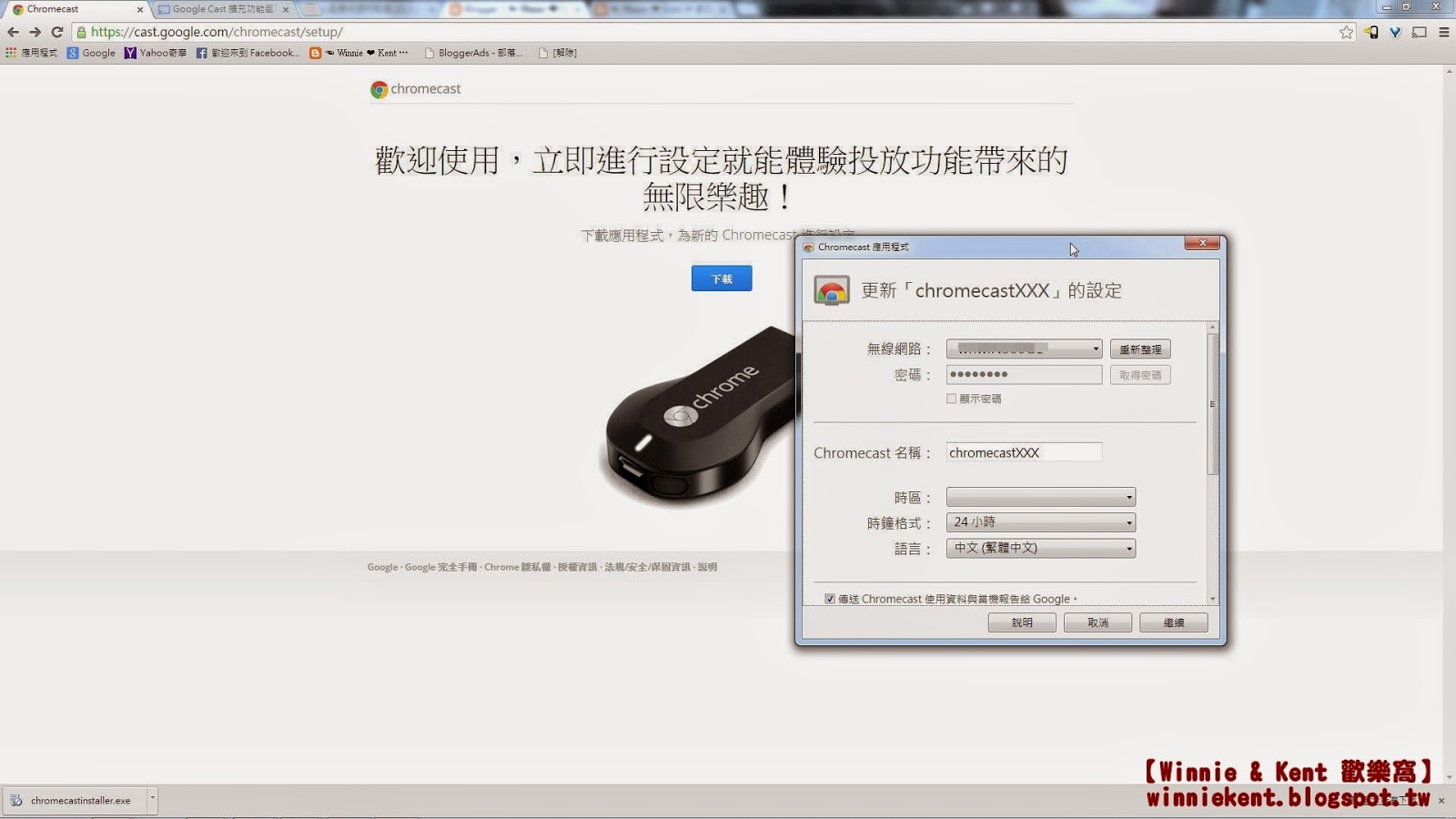Open the phone-with-arrow extension icon

(1370, 32)
